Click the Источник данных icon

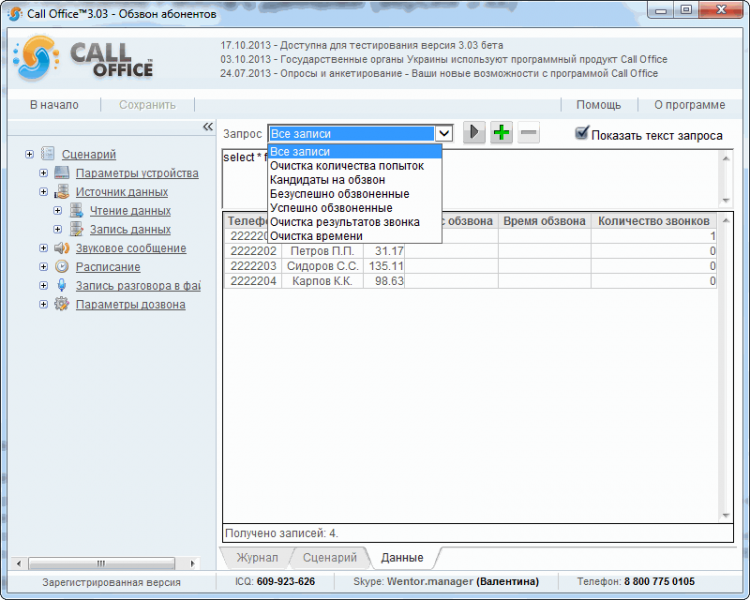point(62,191)
